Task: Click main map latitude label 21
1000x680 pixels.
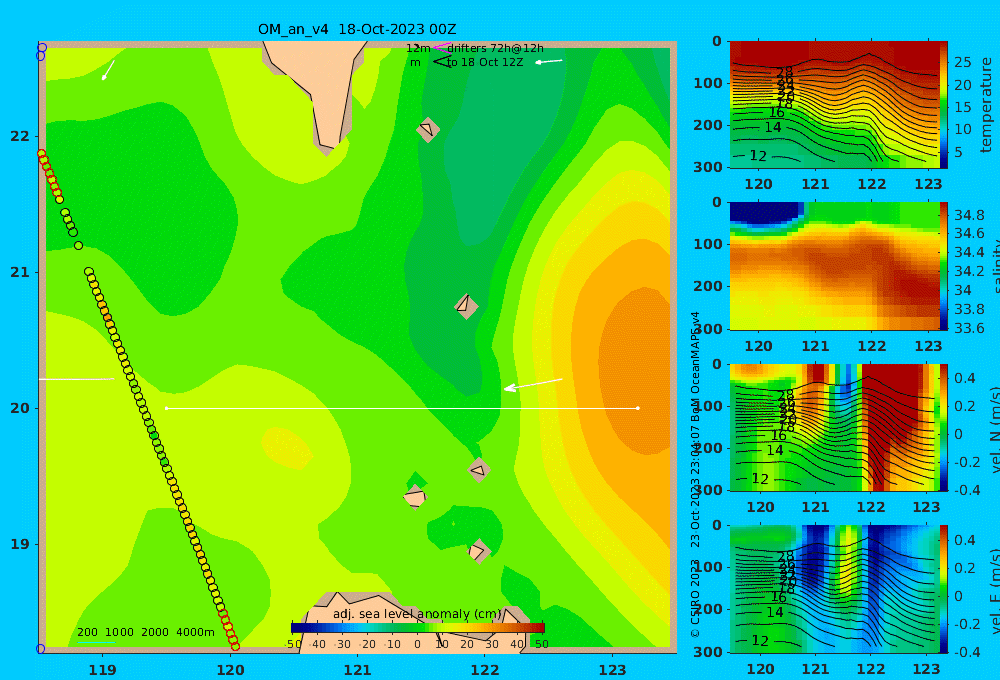Action: pyautogui.click(x=20, y=272)
